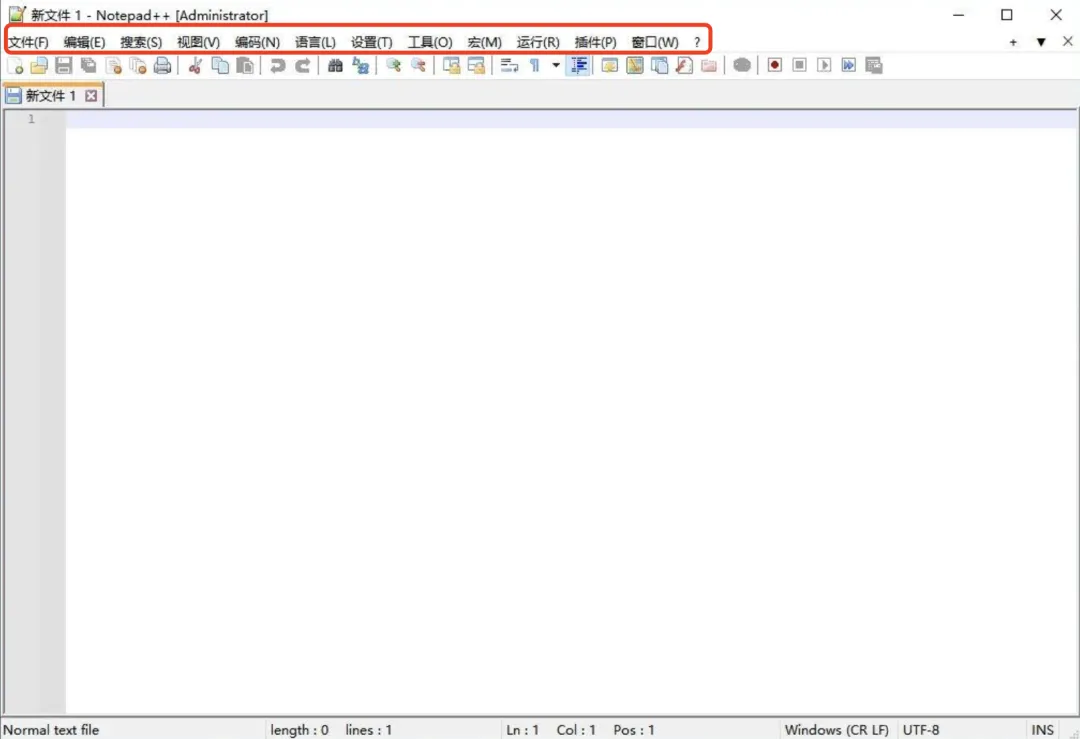Open the 文件(F) menu
Image resolution: width=1080 pixels, height=739 pixels.
28,42
